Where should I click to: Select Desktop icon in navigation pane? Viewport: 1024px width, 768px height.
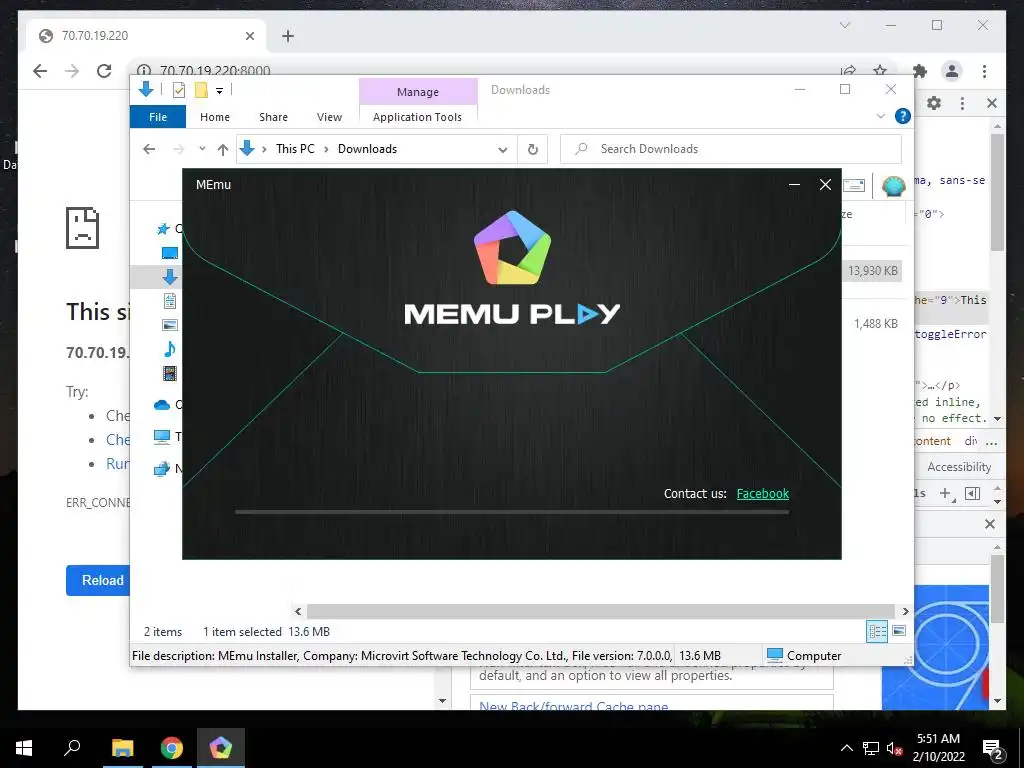click(x=170, y=253)
